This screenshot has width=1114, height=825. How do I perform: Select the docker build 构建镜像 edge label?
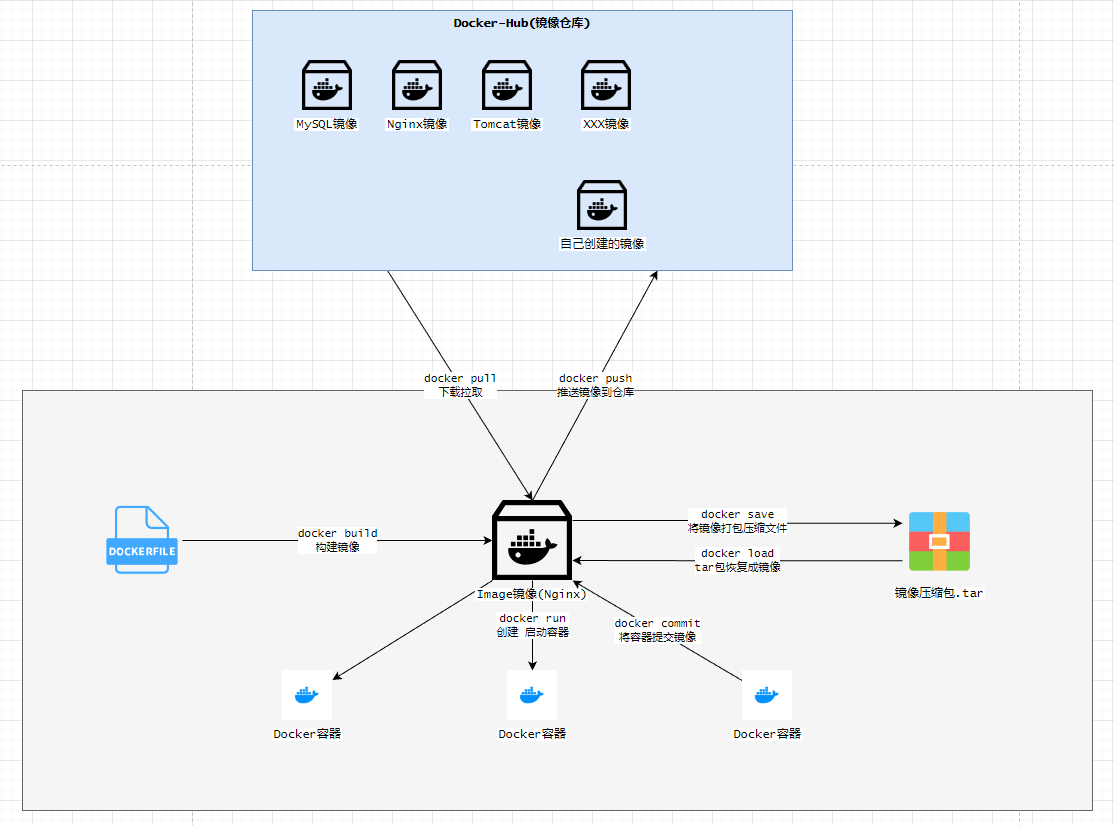coord(337,540)
